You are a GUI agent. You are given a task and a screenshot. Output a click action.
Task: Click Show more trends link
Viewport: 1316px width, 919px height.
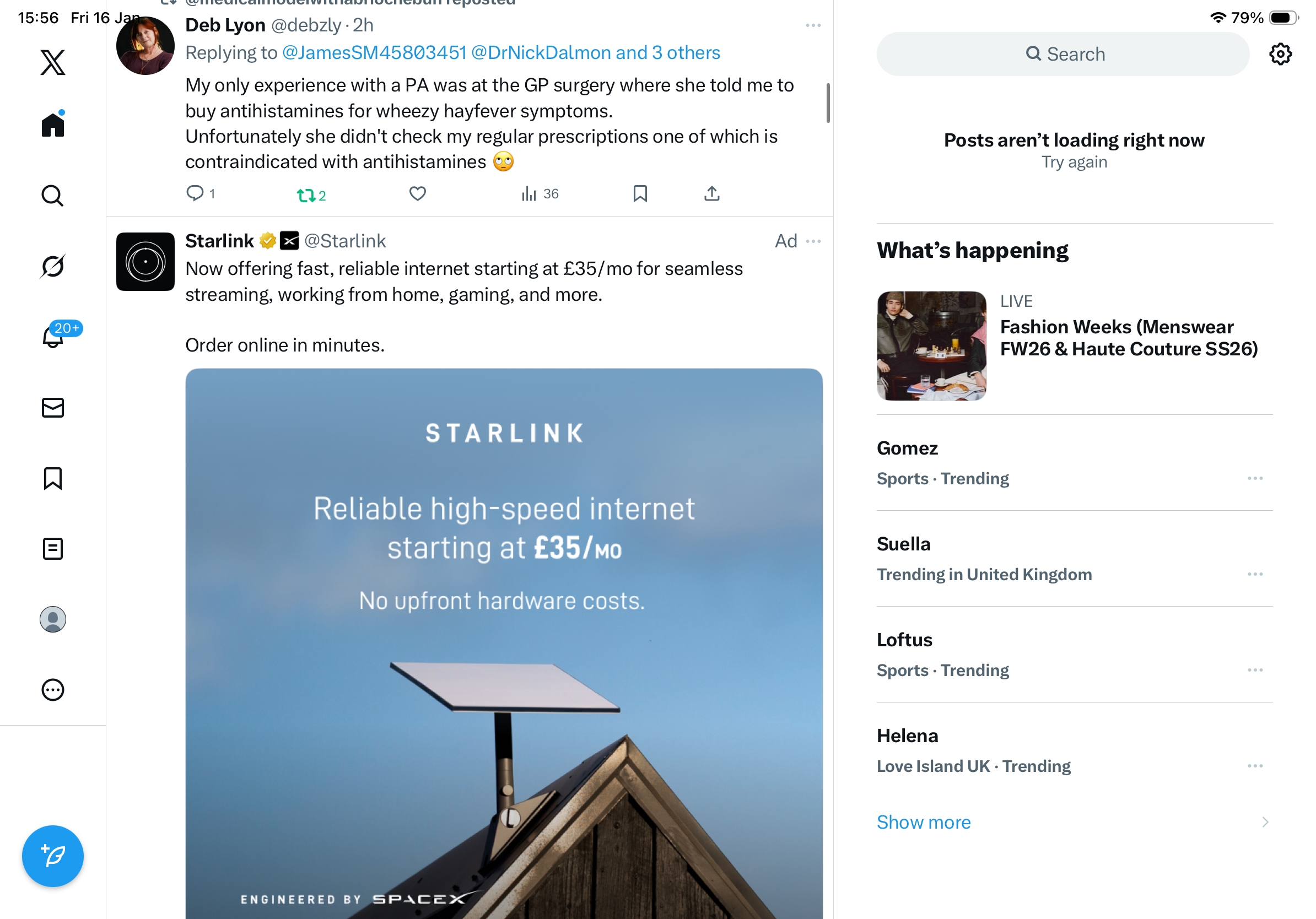pyautogui.click(x=924, y=822)
